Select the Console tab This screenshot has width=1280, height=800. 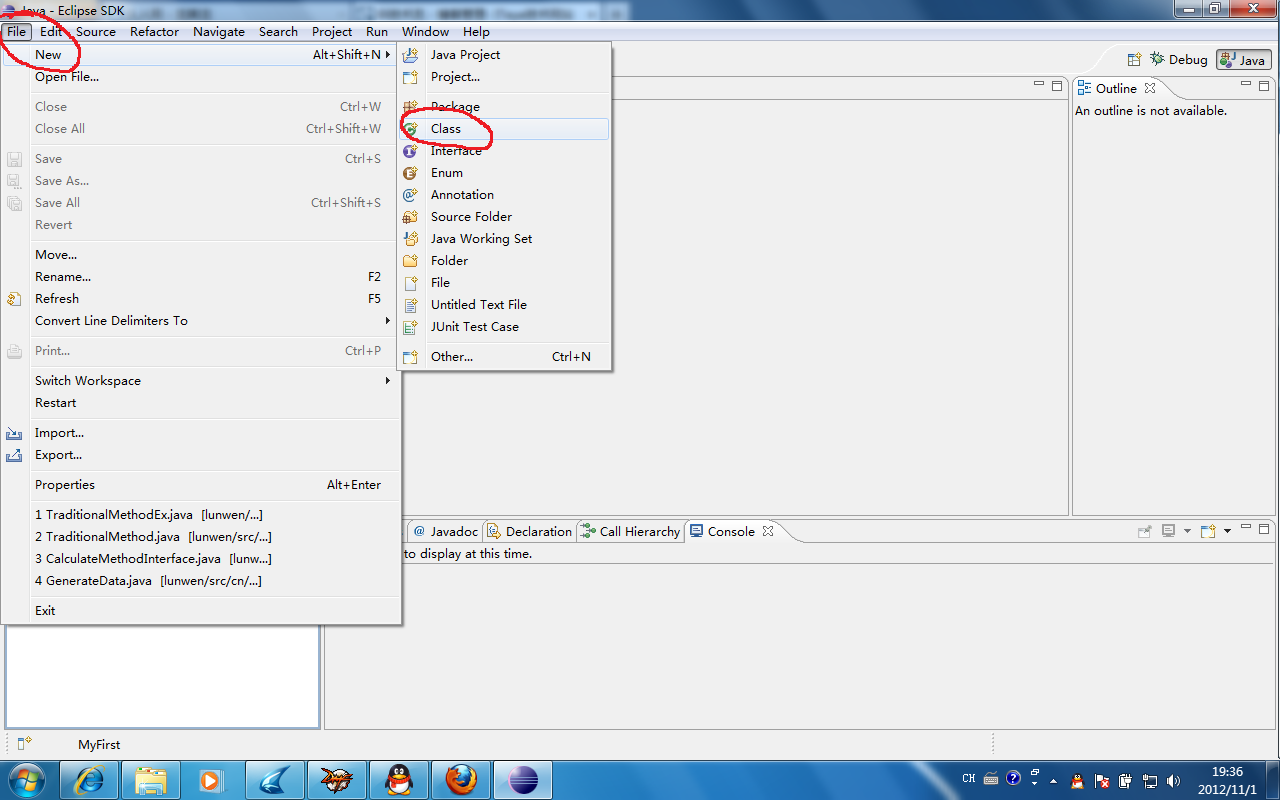pyautogui.click(x=731, y=532)
